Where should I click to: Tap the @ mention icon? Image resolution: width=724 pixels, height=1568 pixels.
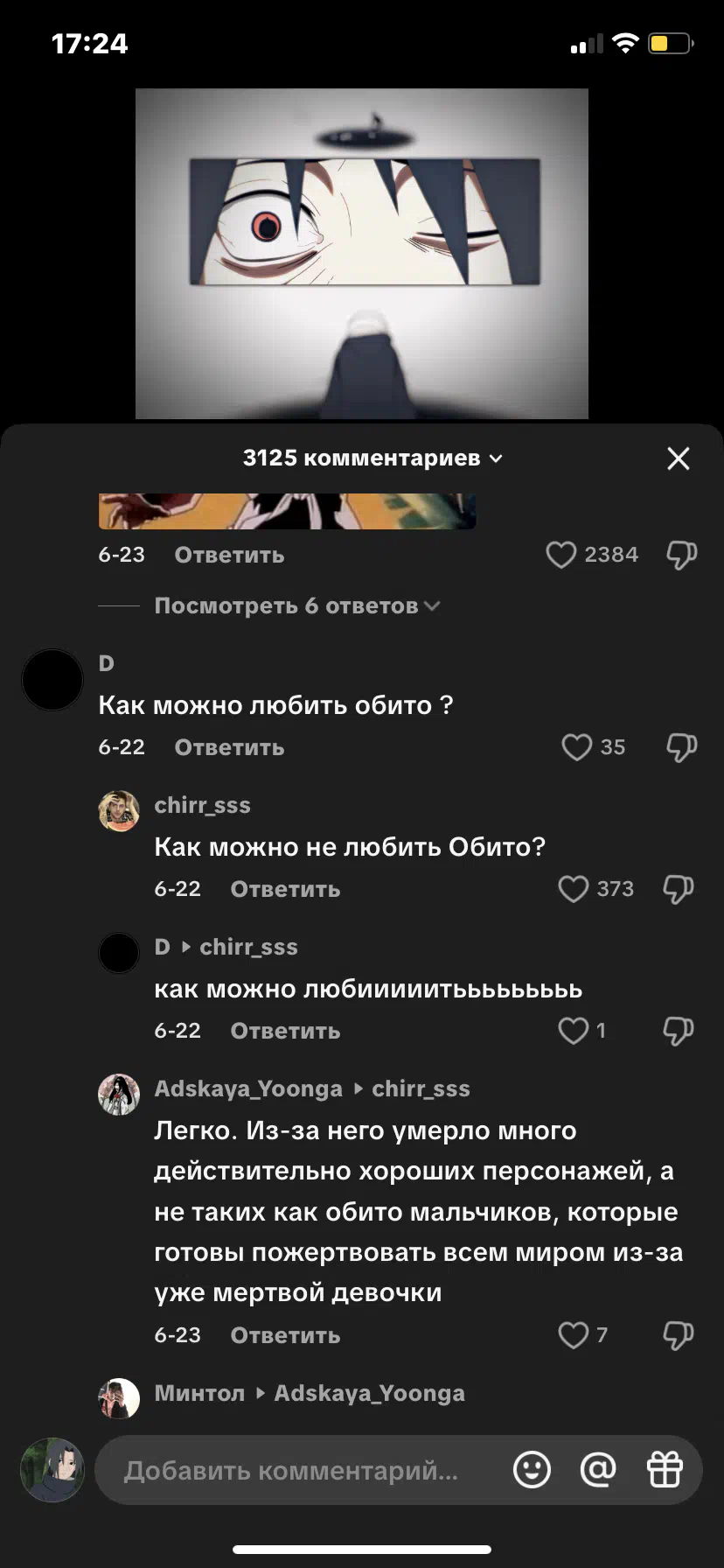(598, 1469)
